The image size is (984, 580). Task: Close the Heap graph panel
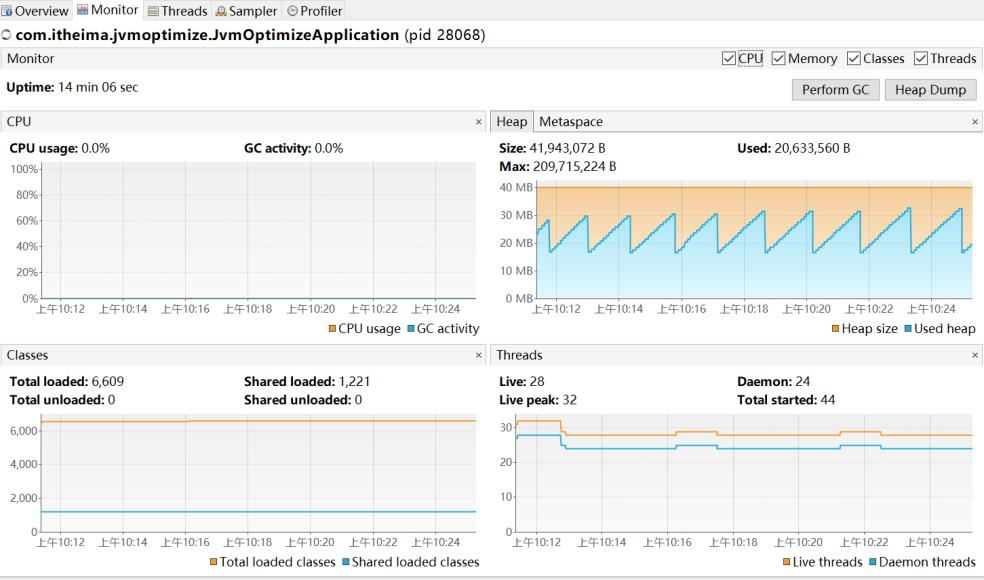pos(975,122)
